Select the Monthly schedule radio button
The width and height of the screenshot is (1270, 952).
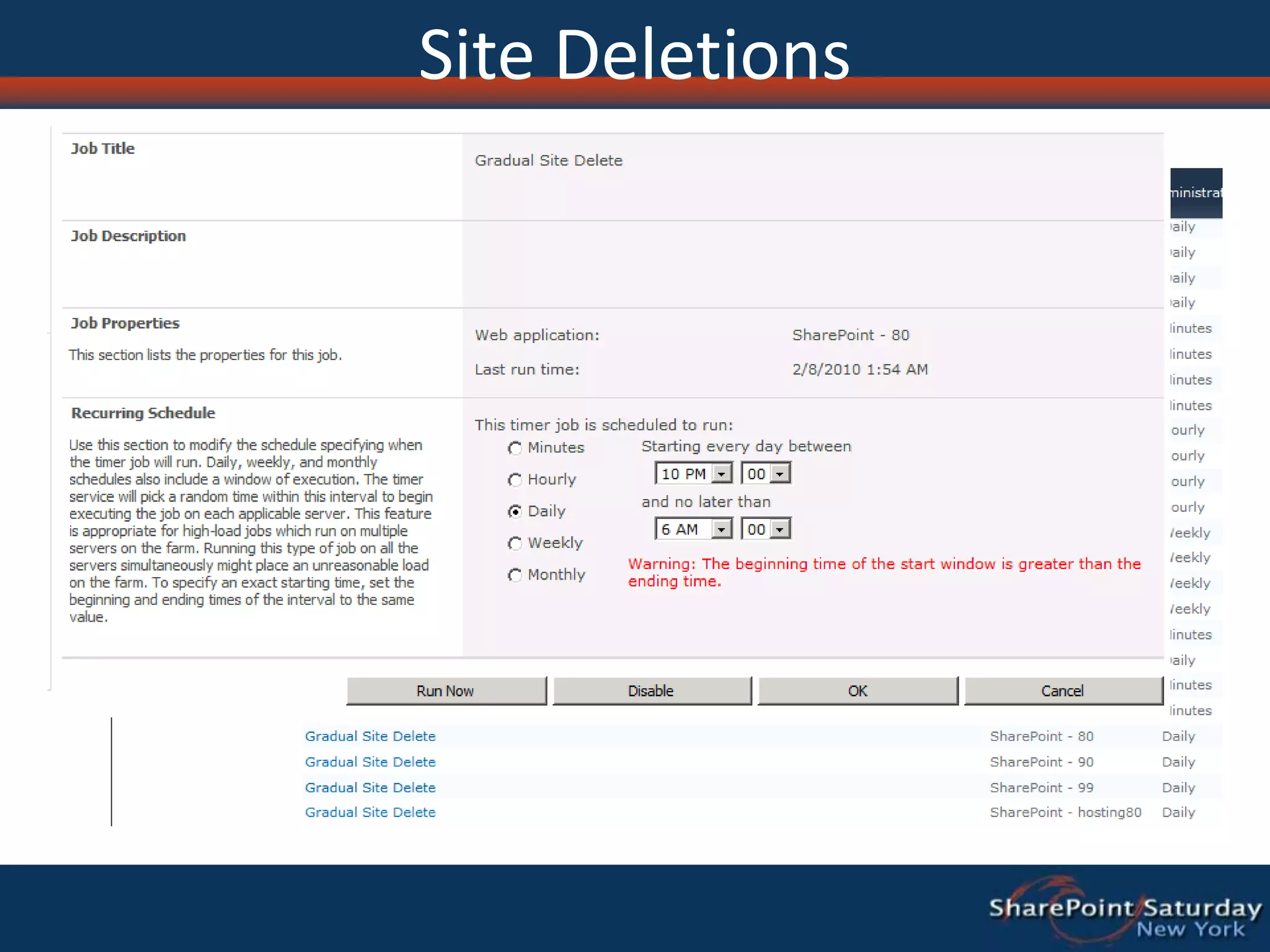pyautogui.click(x=515, y=575)
